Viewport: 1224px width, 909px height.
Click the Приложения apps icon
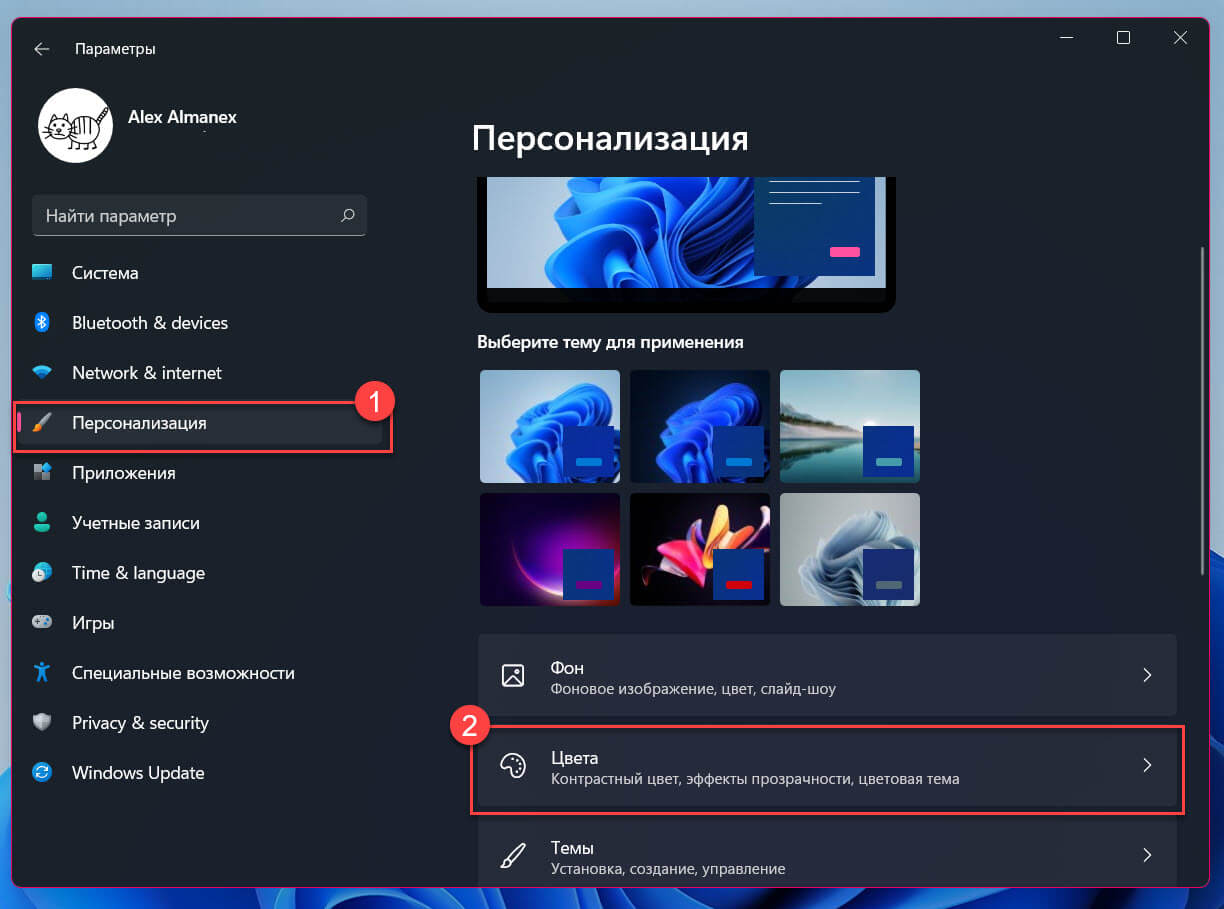(42, 473)
